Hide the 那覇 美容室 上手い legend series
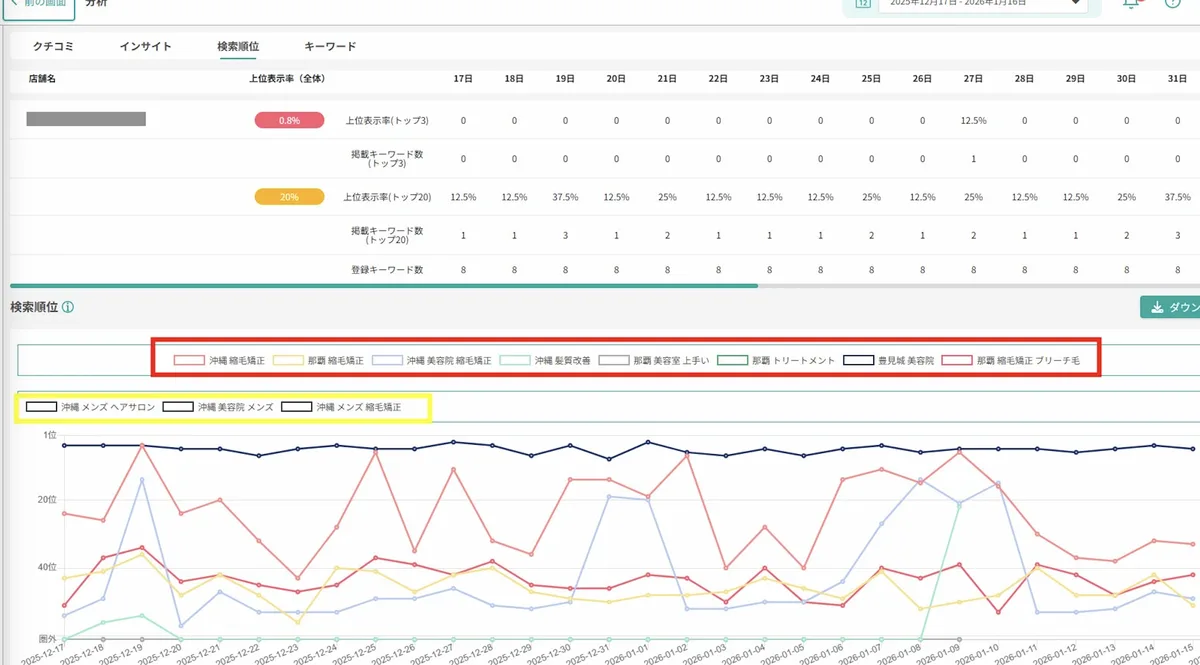 click(654, 359)
